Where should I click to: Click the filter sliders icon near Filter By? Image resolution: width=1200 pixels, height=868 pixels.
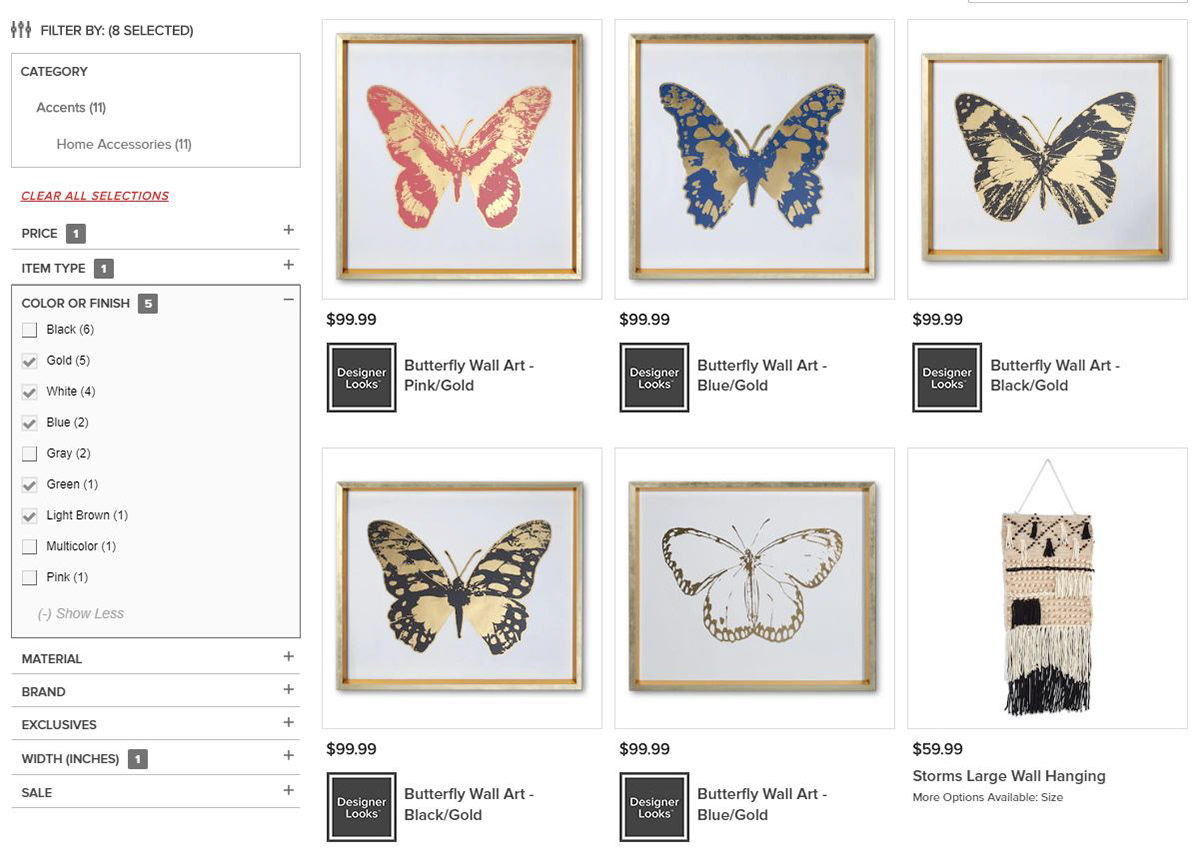tap(21, 30)
